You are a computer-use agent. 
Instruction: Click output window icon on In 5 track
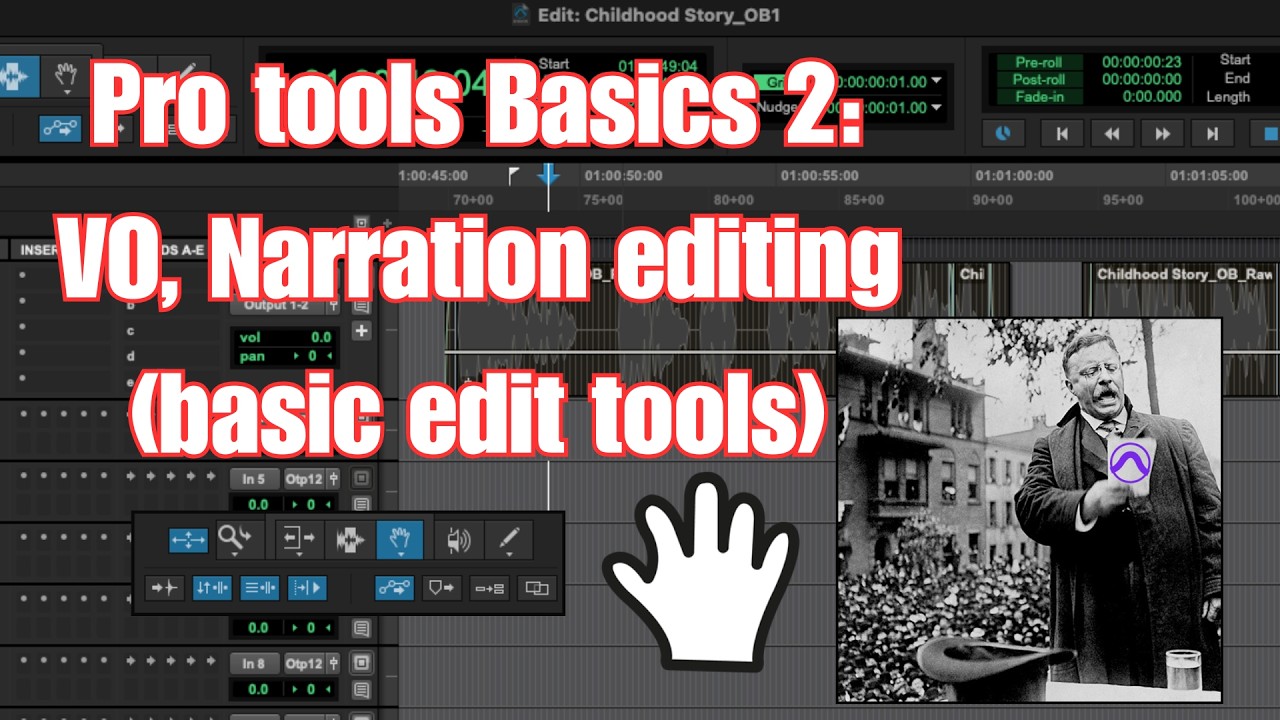(361, 478)
